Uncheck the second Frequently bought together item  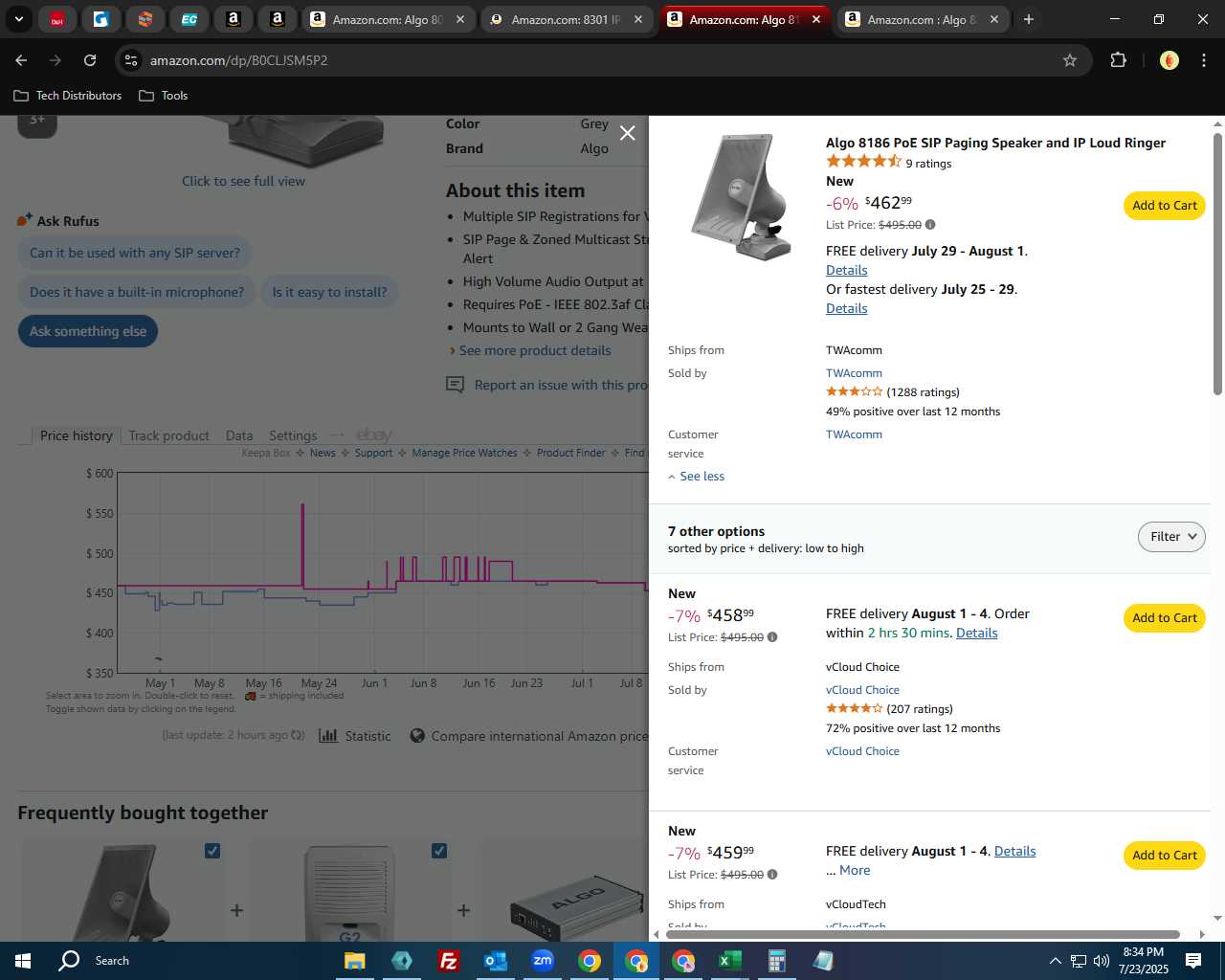pyautogui.click(x=439, y=851)
